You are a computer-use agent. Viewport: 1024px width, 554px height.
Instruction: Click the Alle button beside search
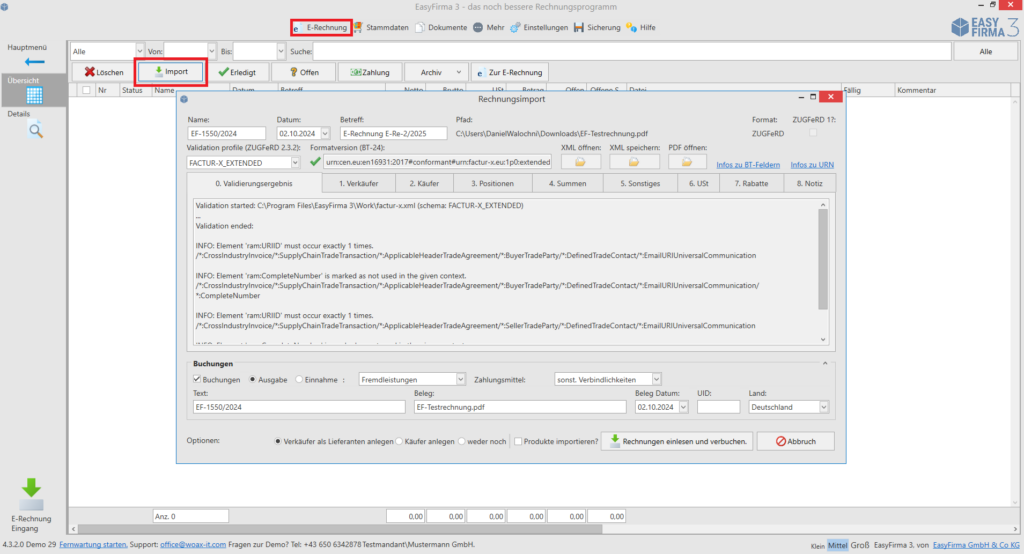point(985,51)
